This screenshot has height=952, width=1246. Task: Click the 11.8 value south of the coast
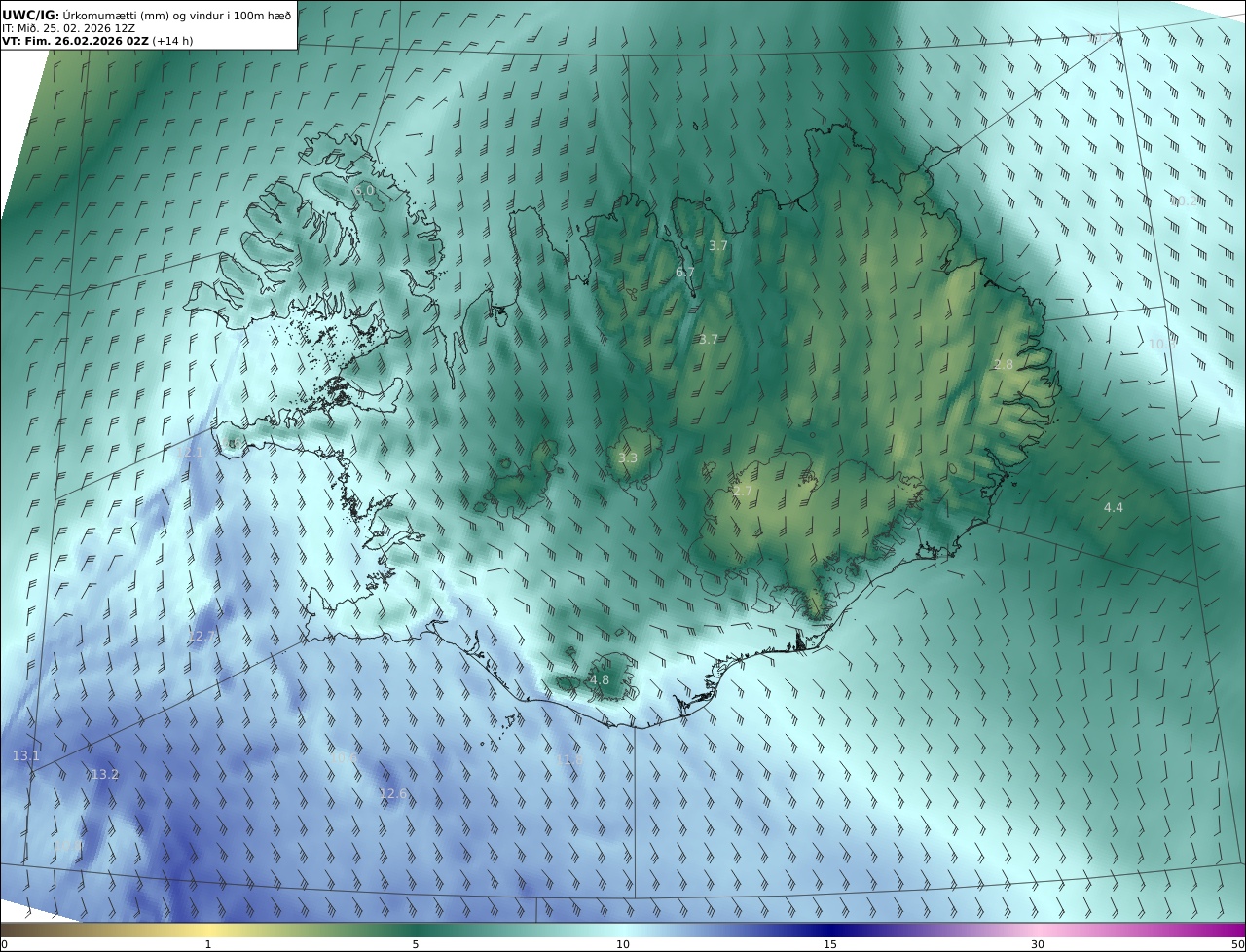569,759
